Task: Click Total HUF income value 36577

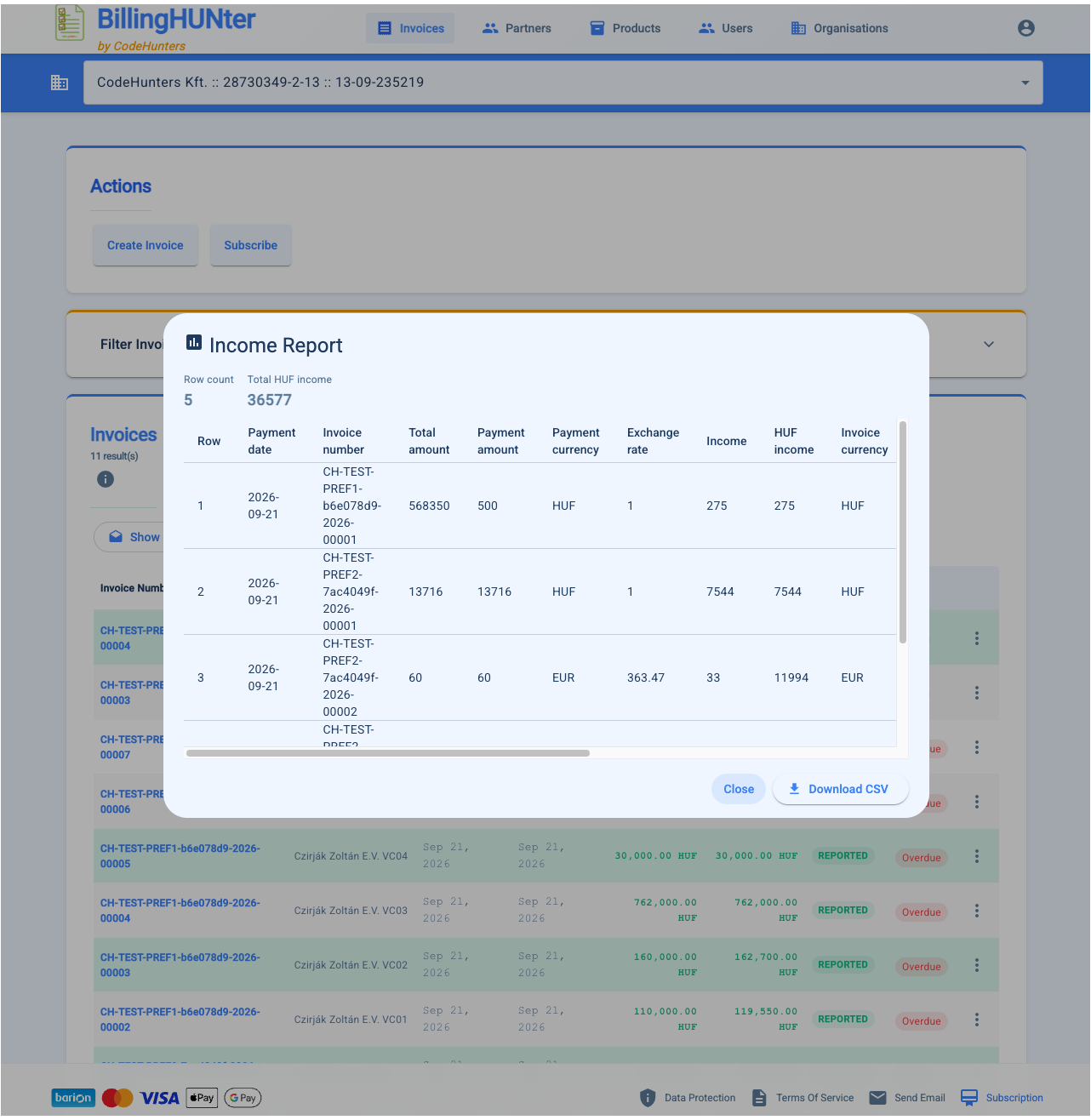Action: [270, 400]
